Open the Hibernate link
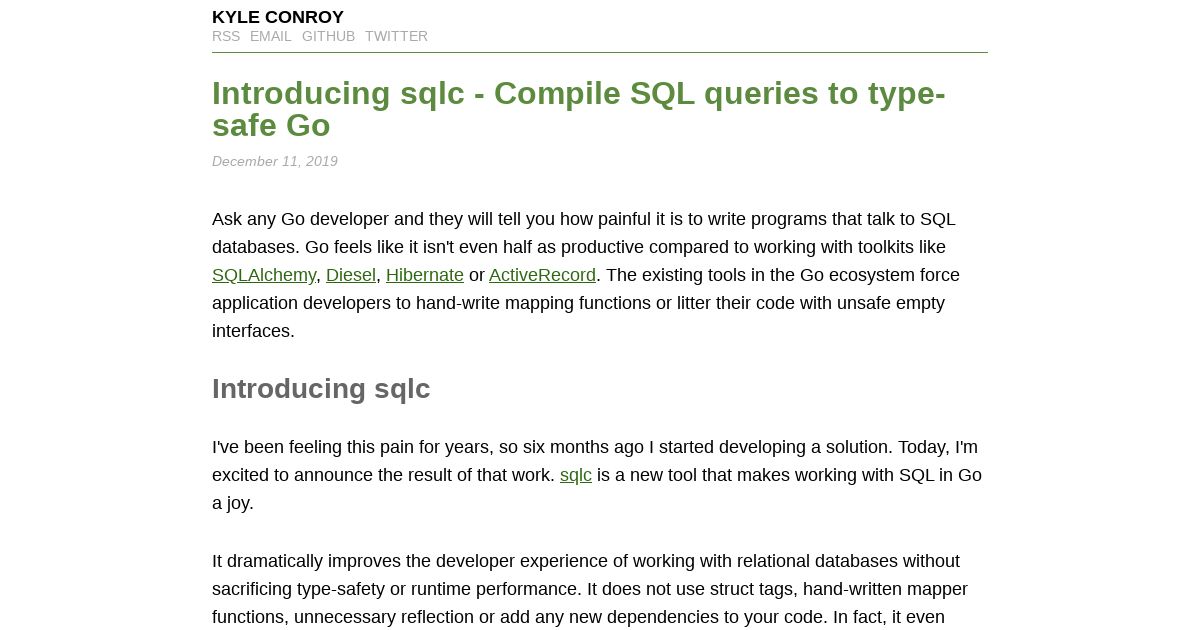1200x630 pixels. pos(425,275)
